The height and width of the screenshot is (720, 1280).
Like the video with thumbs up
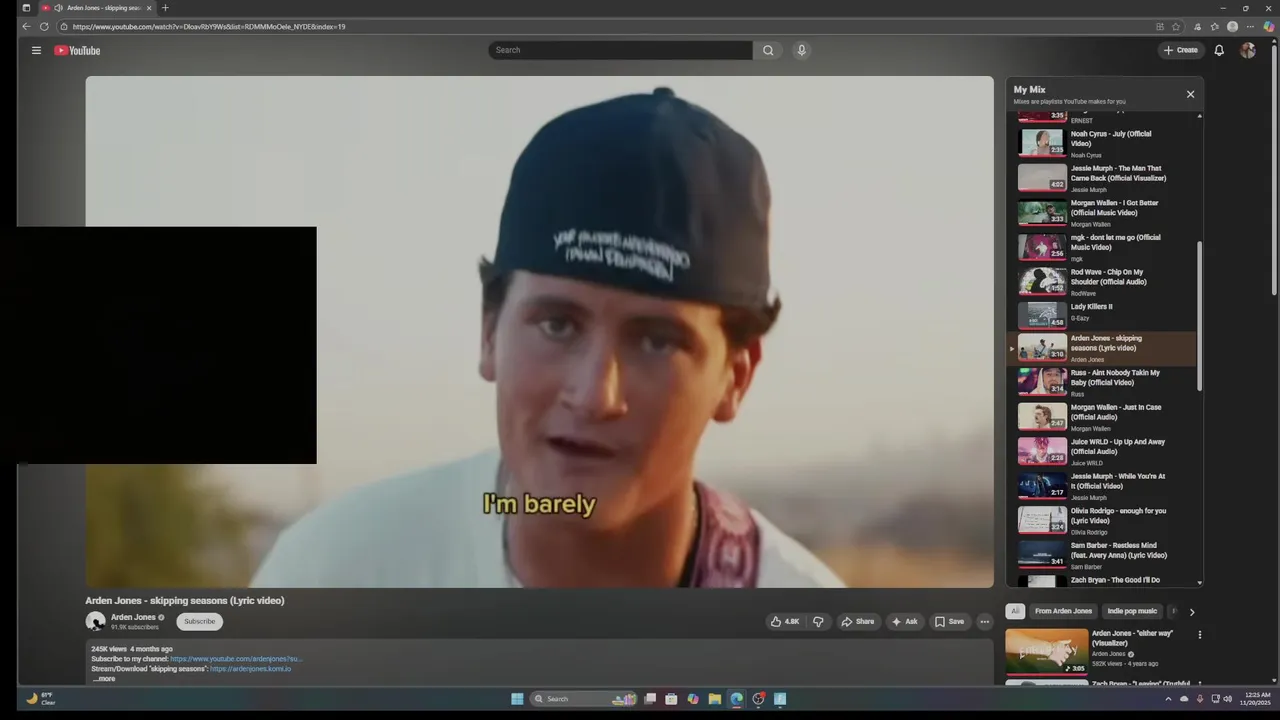click(785, 621)
